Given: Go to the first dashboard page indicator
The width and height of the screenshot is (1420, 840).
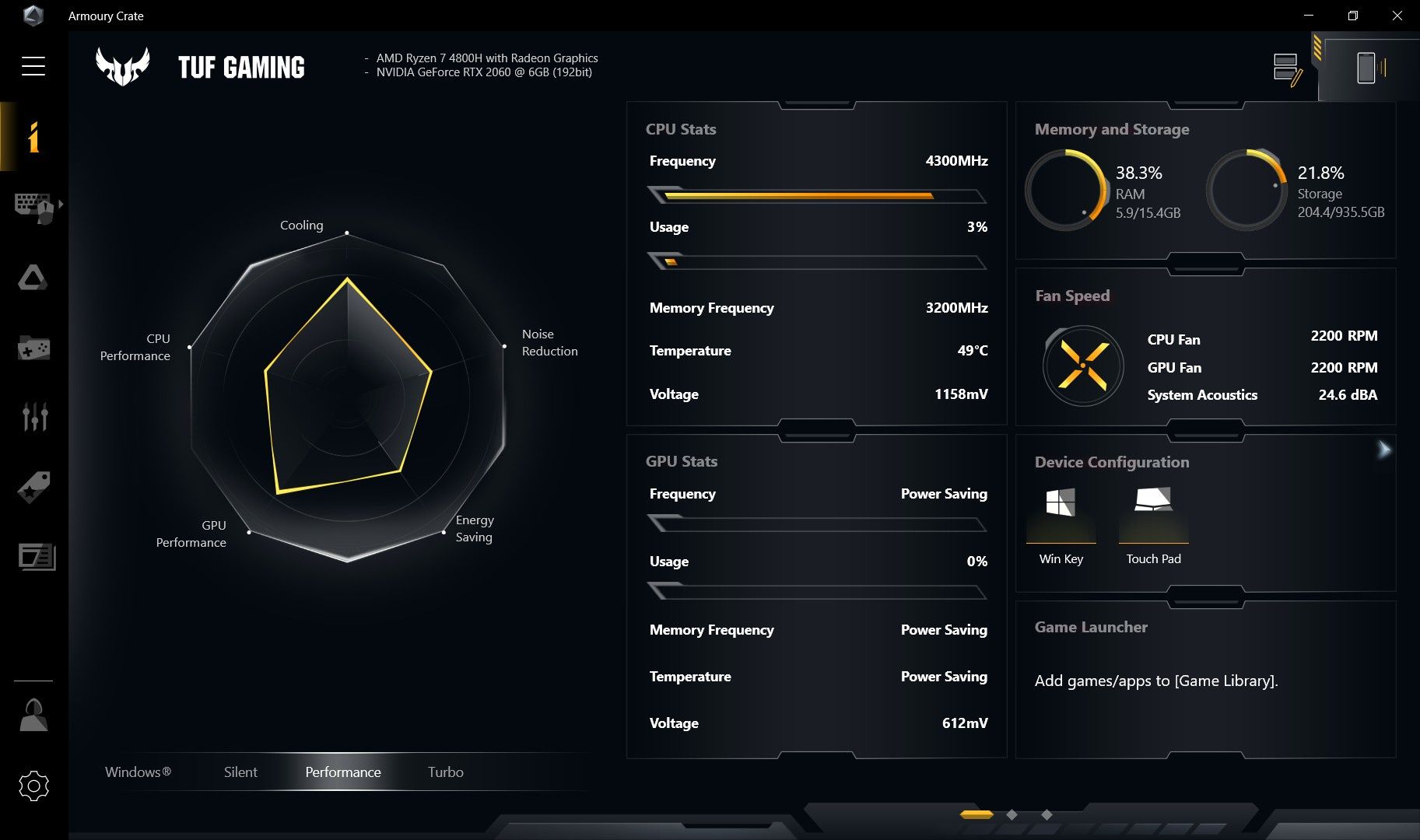Looking at the screenshot, I should (976, 814).
